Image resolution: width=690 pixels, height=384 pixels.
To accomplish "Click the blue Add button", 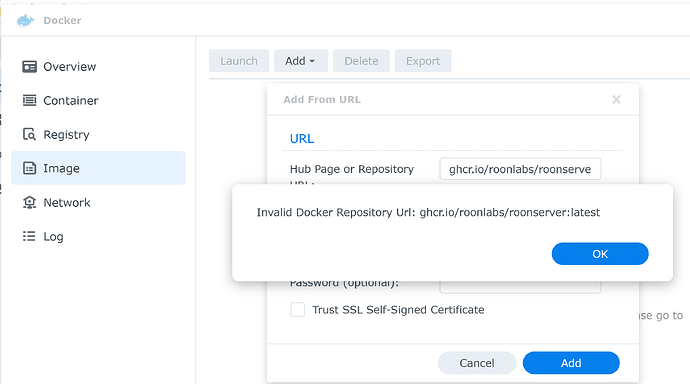I will pyautogui.click(x=571, y=363).
